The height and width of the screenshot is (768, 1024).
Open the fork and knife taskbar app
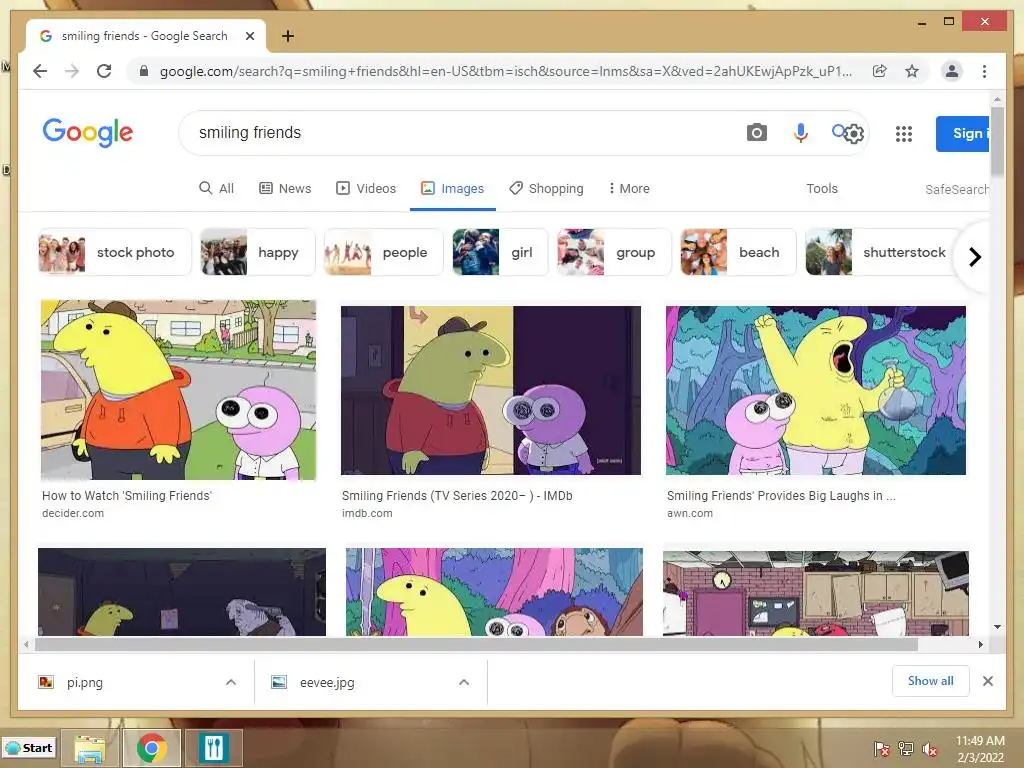point(214,748)
